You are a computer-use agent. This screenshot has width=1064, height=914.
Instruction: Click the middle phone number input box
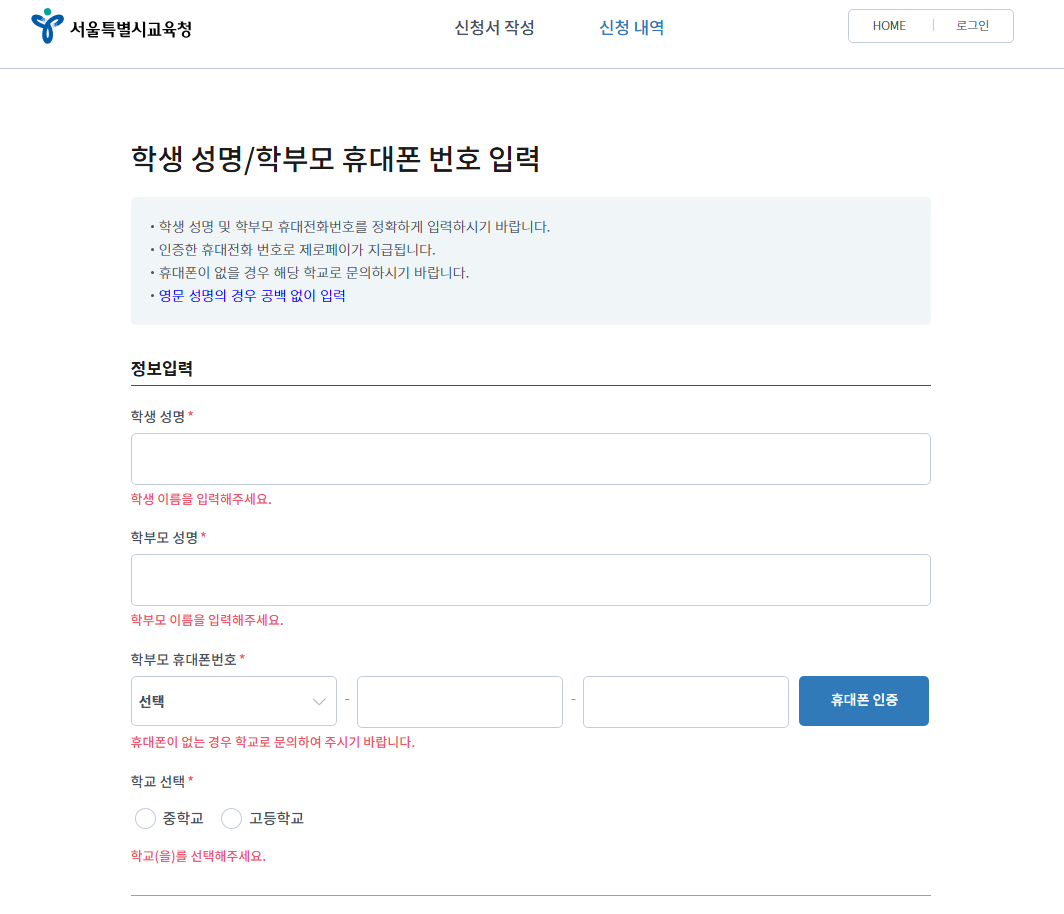click(x=459, y=701)
